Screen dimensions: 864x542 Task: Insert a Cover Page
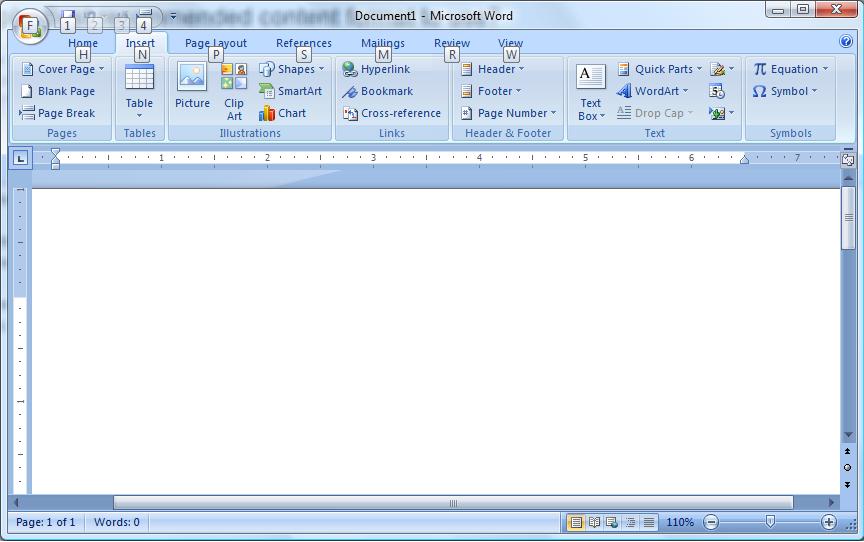click(62, 69)
